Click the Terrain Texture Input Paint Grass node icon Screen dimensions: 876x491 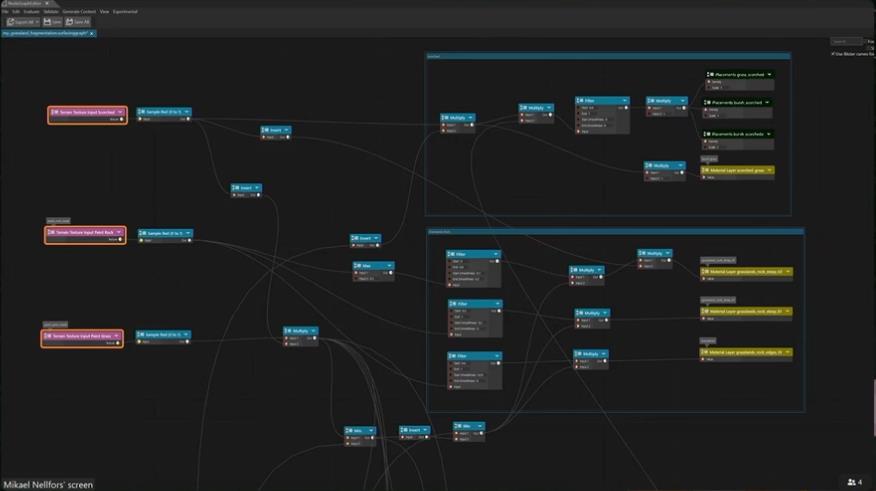[x=48, y=336]
